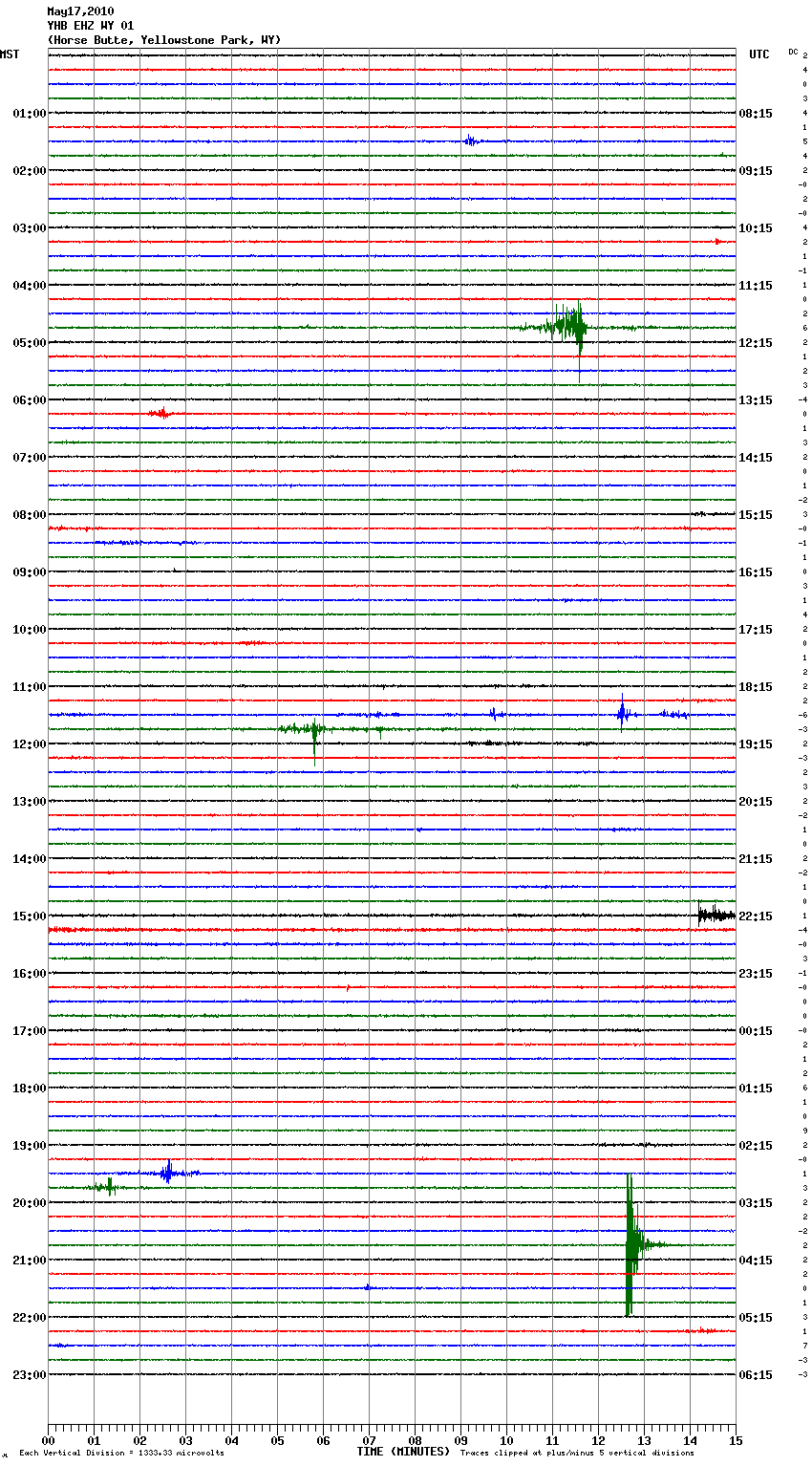The width and height of the screenshot is (812, 1466).
Task: Select the 06:00 MST time label
Action: point(30,399)
